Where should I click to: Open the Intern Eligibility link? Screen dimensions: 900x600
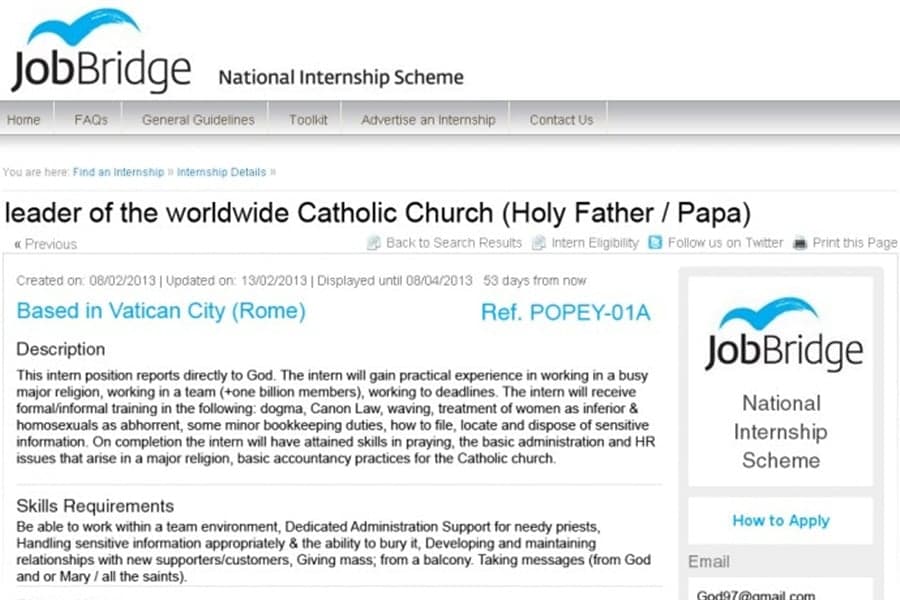point(595,243)
